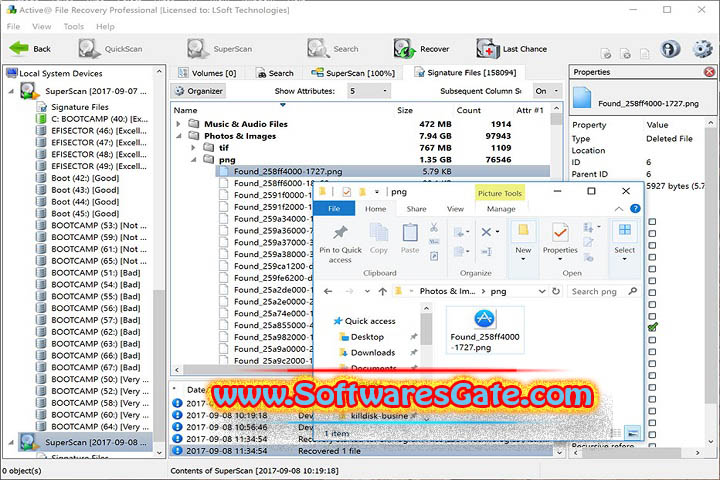The image size is (720, 480).
Task: Click Delete X icon in Explorer ribbon
Action: pyautogui.click(x=486, y=232)
